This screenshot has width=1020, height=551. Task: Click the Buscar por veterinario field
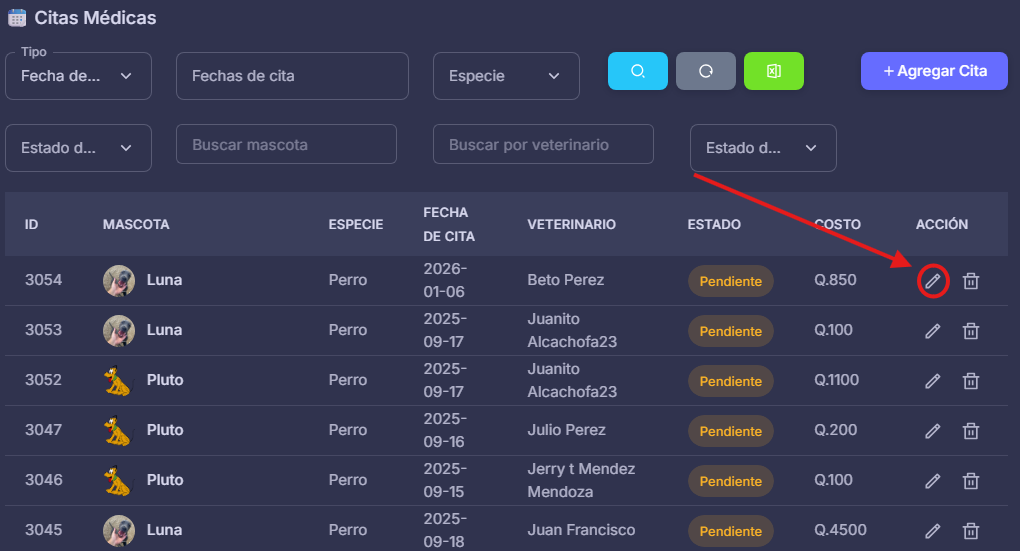click(543, 144)
